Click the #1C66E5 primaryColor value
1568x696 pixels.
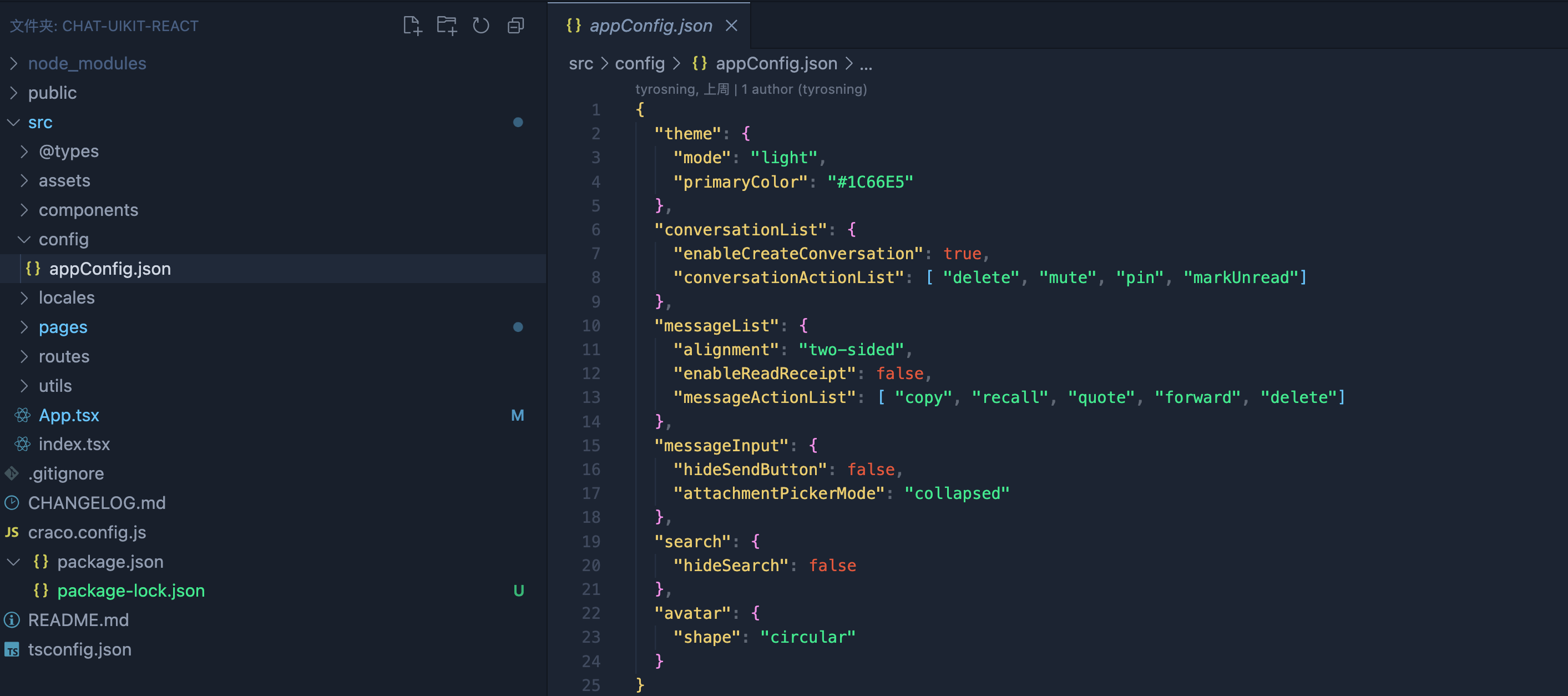point(870,182)
